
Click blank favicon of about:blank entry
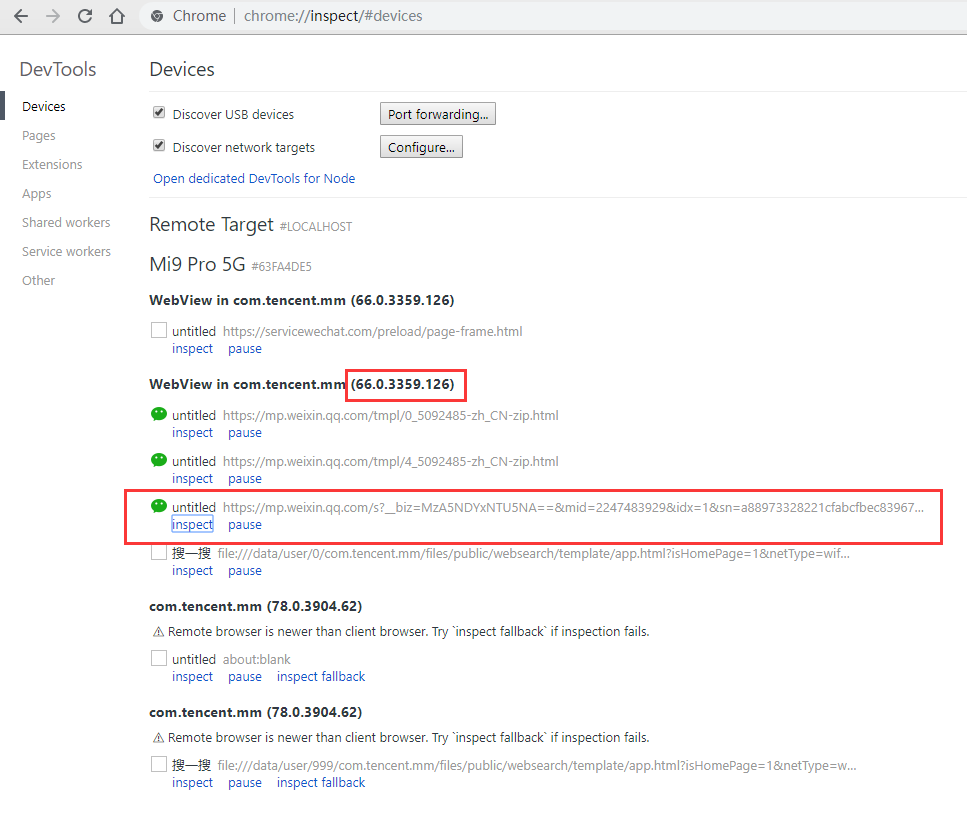158,658
